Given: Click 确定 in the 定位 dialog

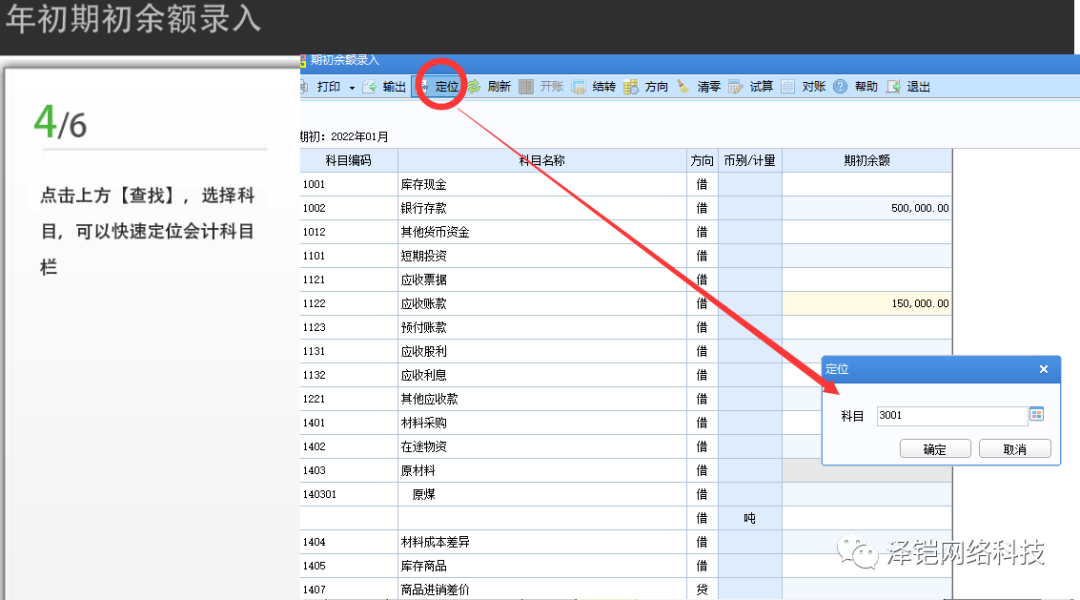Looking at the screenshot, I should pyautogui.click(x=935, y=449).
